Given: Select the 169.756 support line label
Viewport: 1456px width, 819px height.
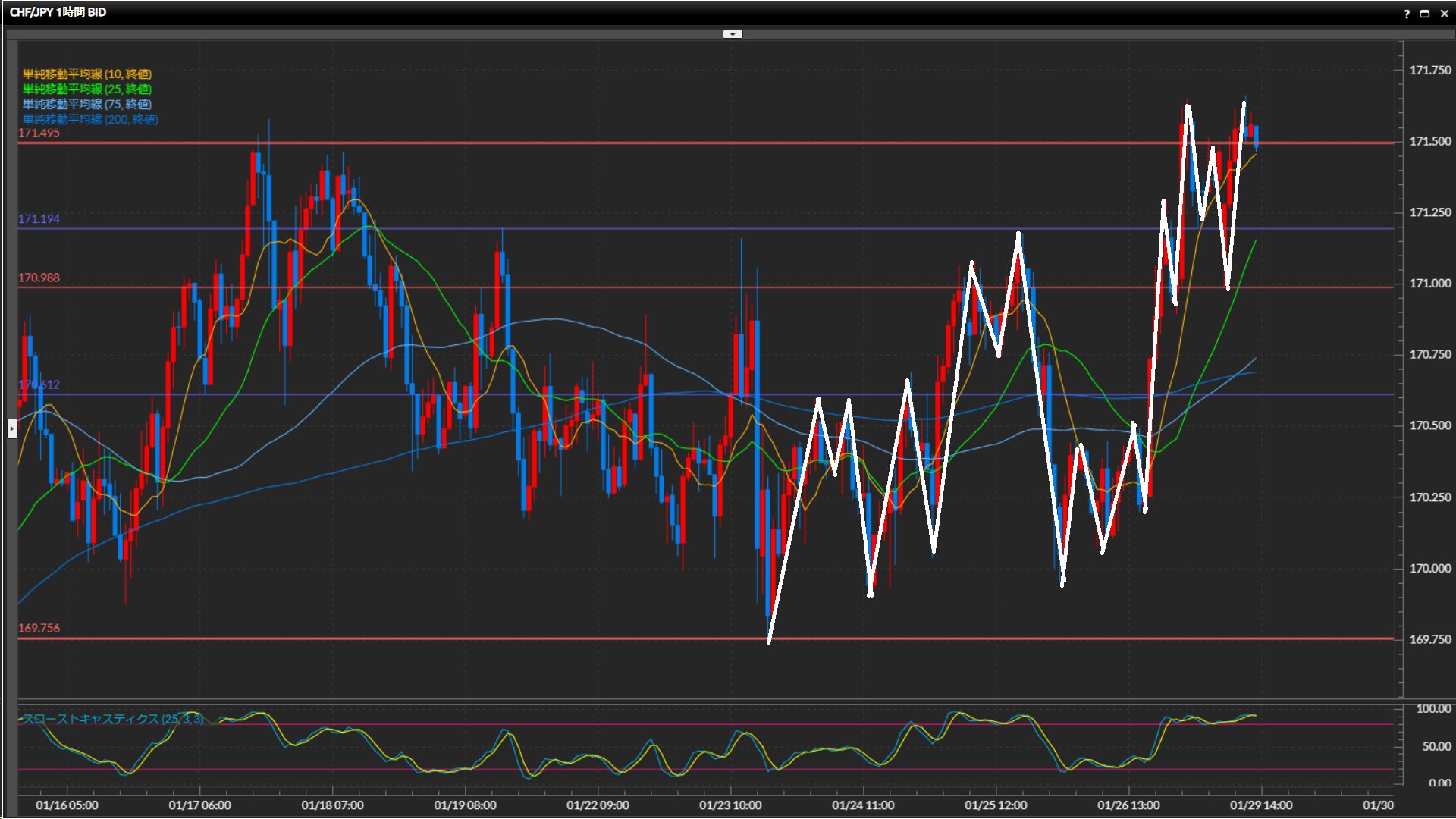Looking at the screenshot, I should (x=39, y=628).
